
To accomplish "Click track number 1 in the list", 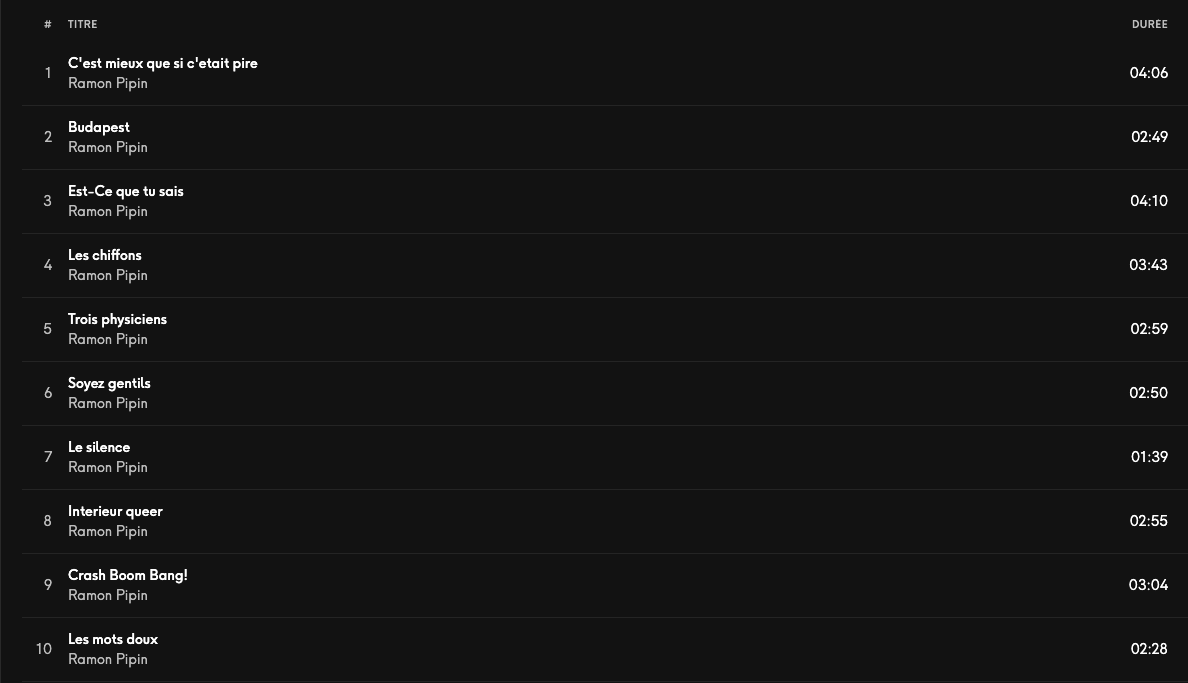I will tap(48, 73).
